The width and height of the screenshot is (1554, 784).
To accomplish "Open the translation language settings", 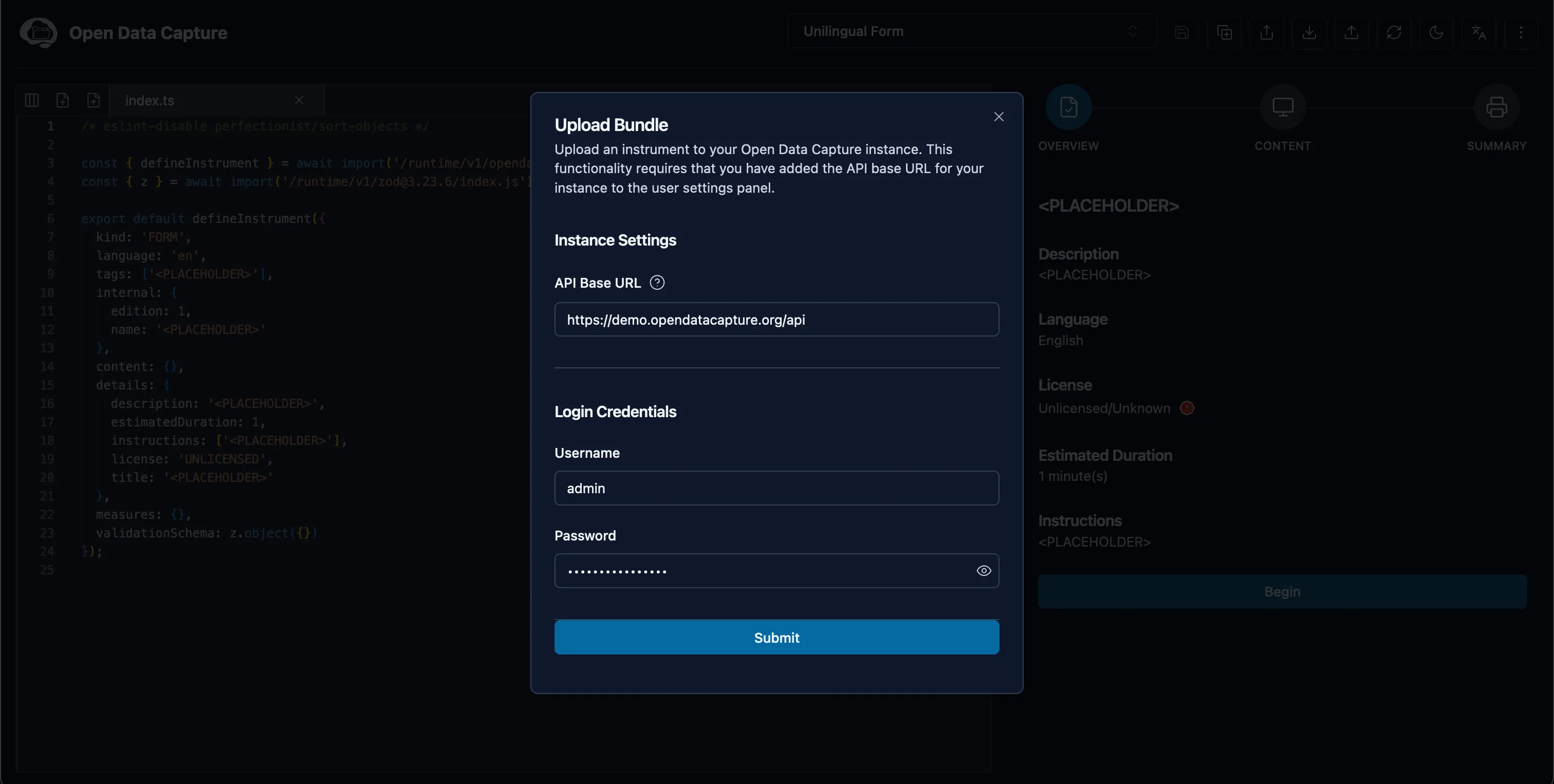I will coord(1479,32).
